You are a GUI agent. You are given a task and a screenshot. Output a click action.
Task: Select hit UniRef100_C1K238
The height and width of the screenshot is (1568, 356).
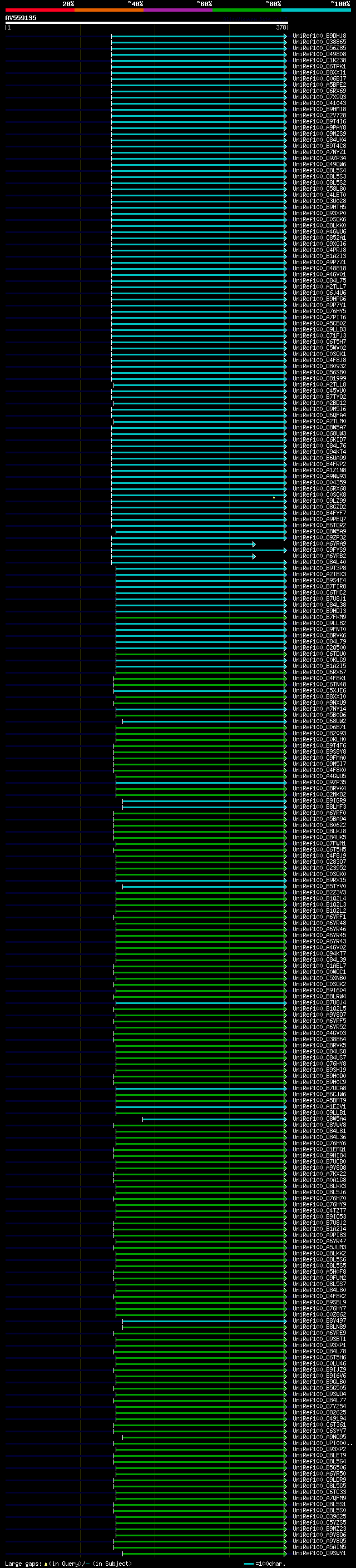(319, 60)
